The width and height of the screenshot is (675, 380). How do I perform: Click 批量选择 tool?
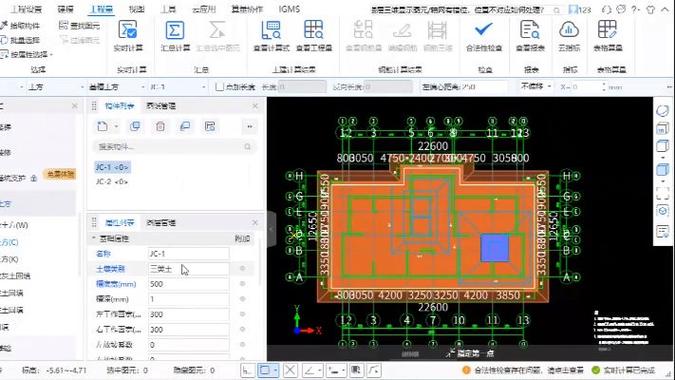point(20,40)
